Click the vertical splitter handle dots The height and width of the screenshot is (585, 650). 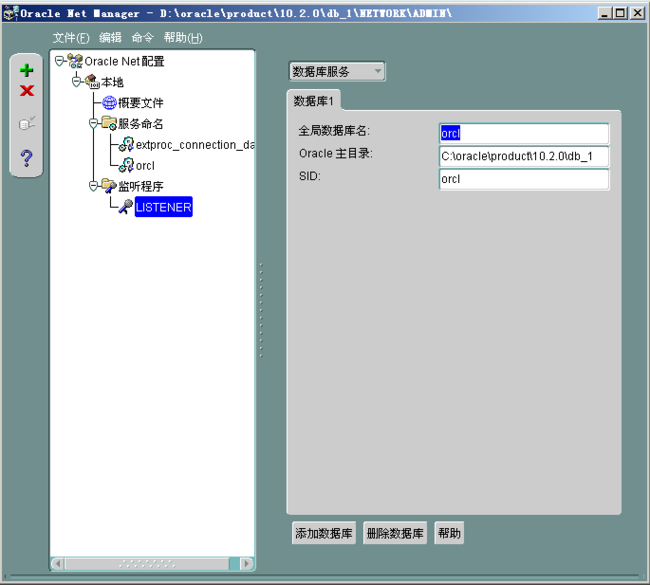[261, 310]
